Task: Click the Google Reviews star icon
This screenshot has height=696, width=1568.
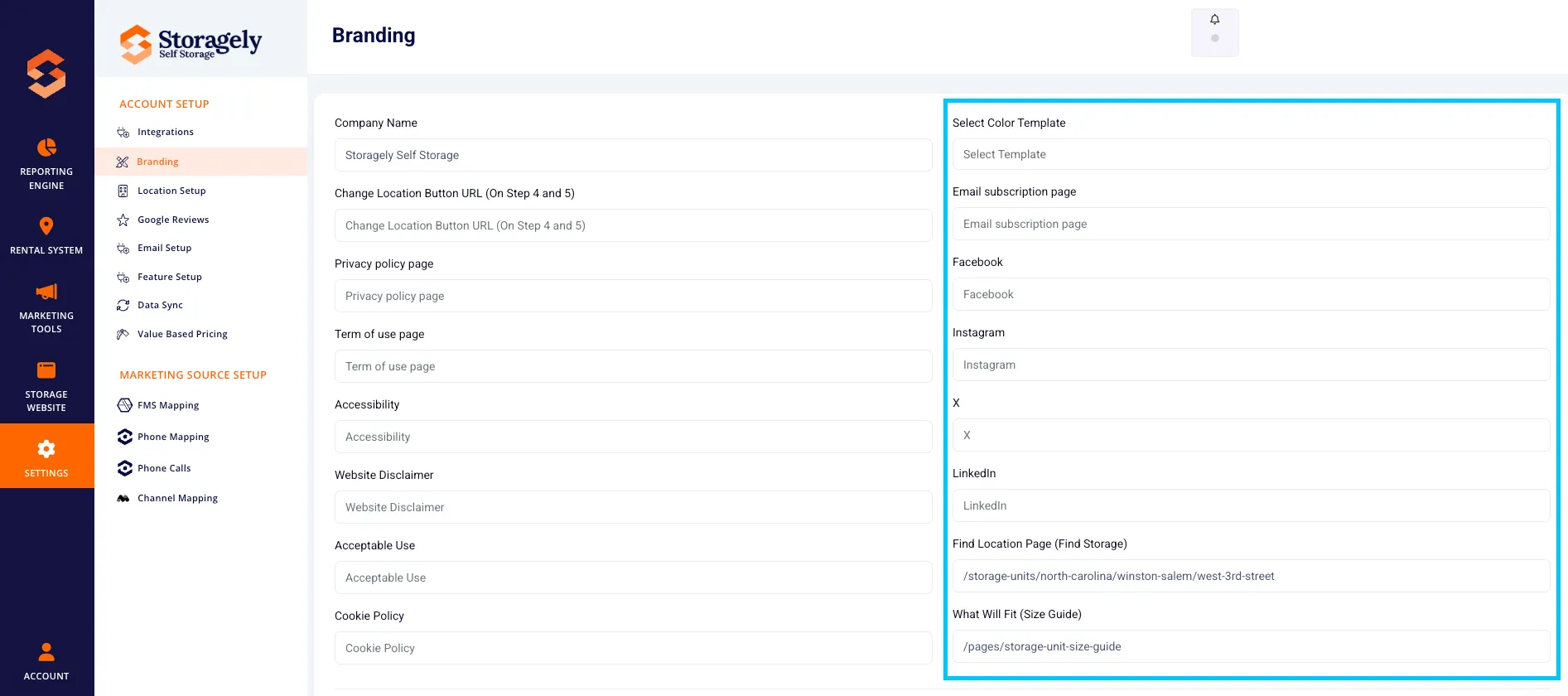Action: pos(123,220)
